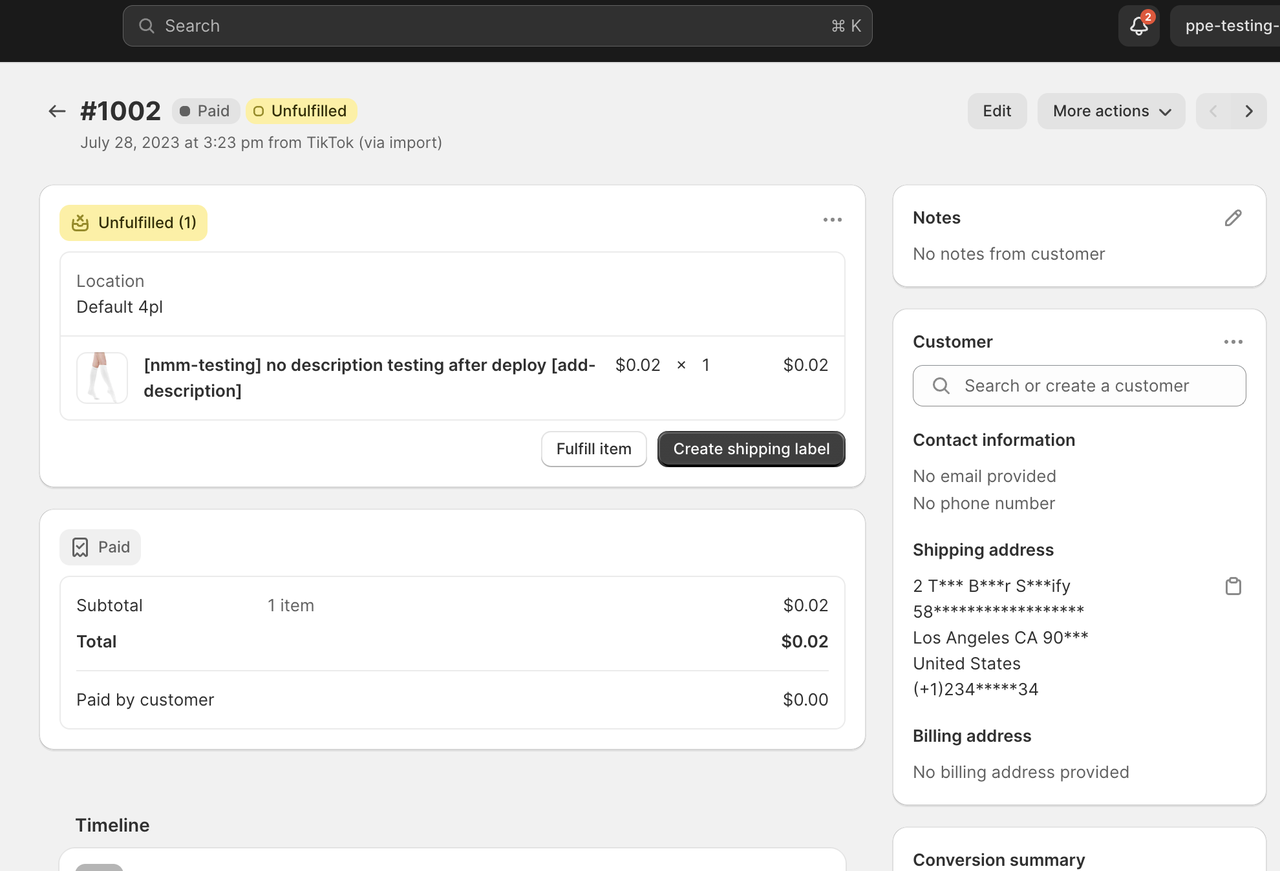Image resolution: width=1280 pixels, height=871 pixels.
Task: Click the product thumbnail of white socks
Action: point(102,378)
